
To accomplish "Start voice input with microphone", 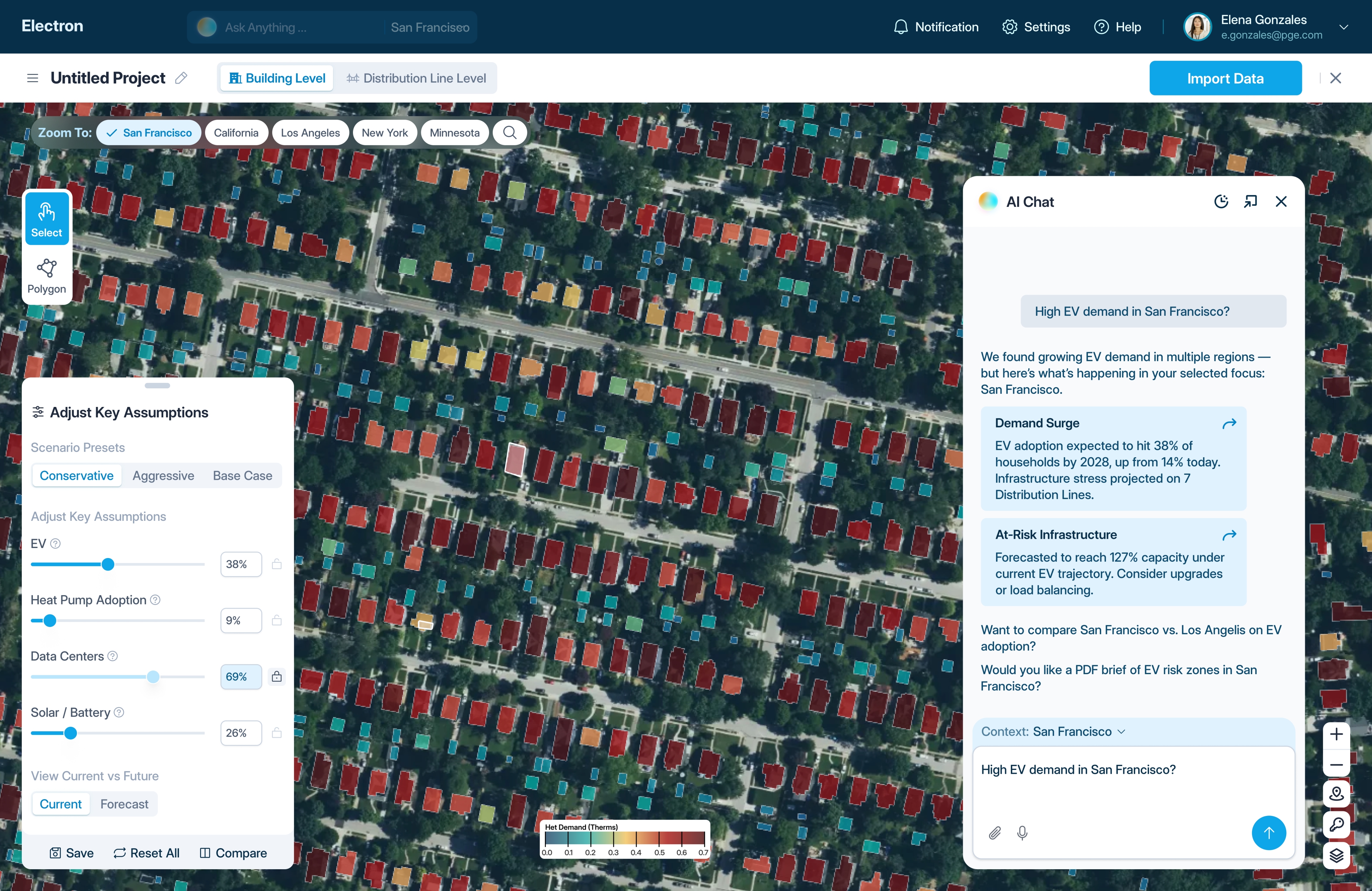I will click(x=1022, y=833).
